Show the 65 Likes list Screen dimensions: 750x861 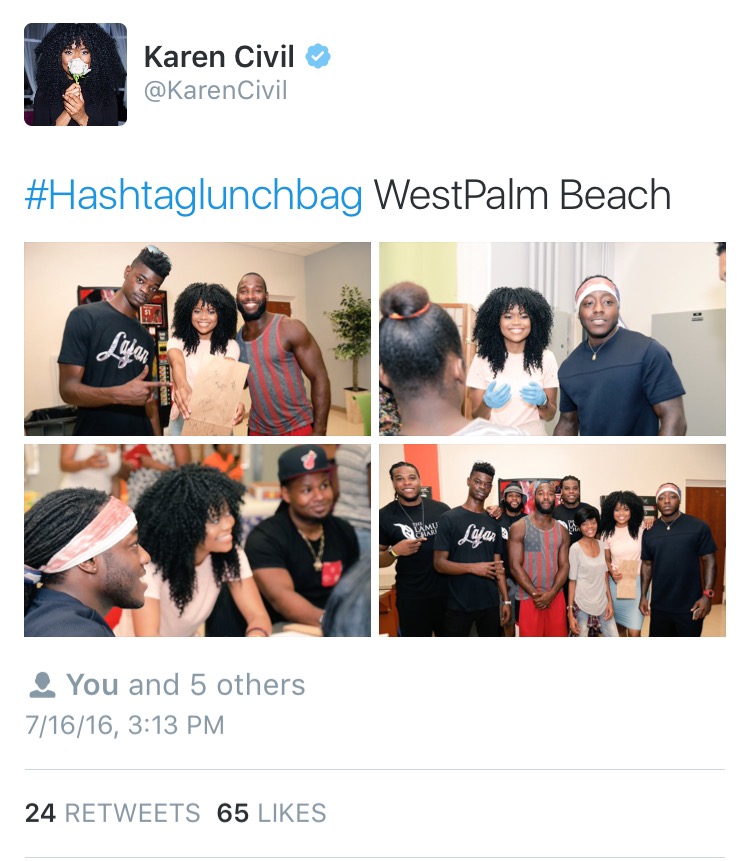tap(272, 813)
